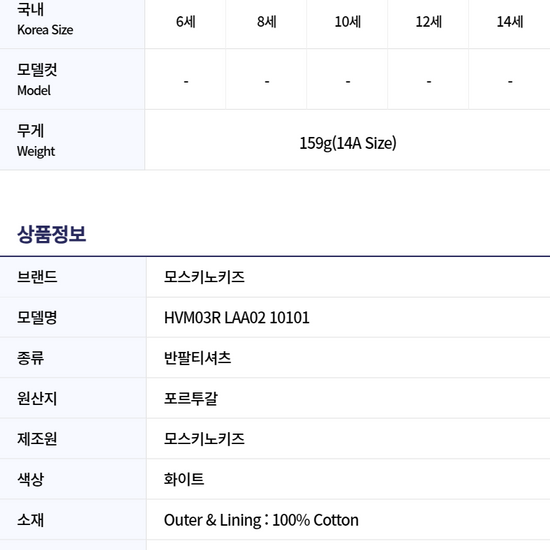The height and width of the screenshot is (550, 550).
Task: Click the brand value 모스키노키즈
Action: pos(204,277)
